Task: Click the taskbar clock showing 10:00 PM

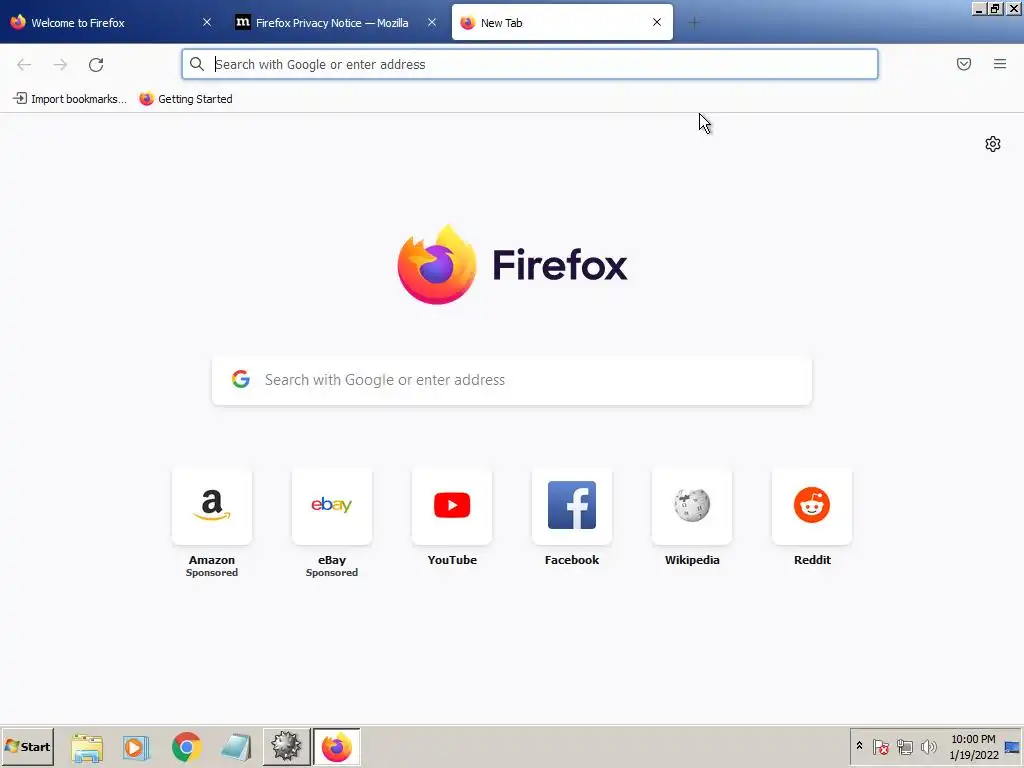Action: click(x=973, y=746)
